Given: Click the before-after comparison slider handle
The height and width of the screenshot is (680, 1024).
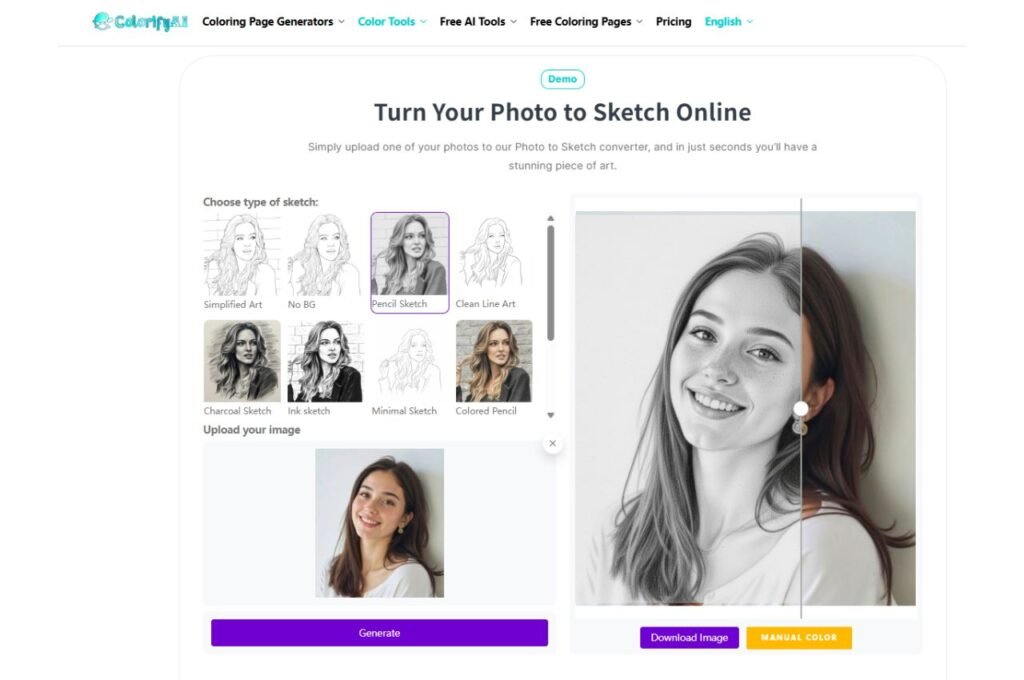Looking at the screenshot, I should [x=801, y=409].
